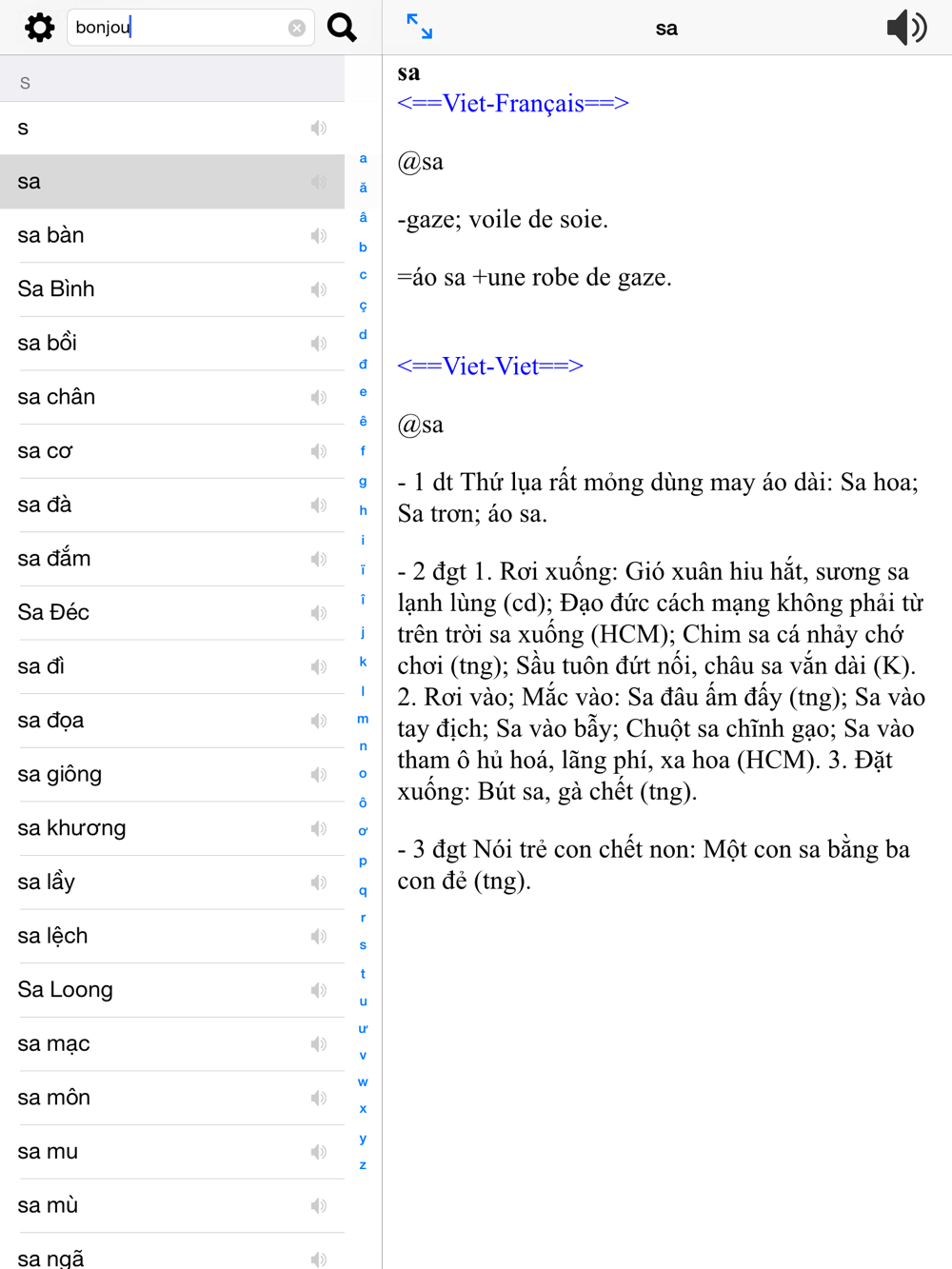The width and height of the screenshot is (952, 1269).
Task: Play audio for 'sa cơ'
Action: [x=319, y=451]
